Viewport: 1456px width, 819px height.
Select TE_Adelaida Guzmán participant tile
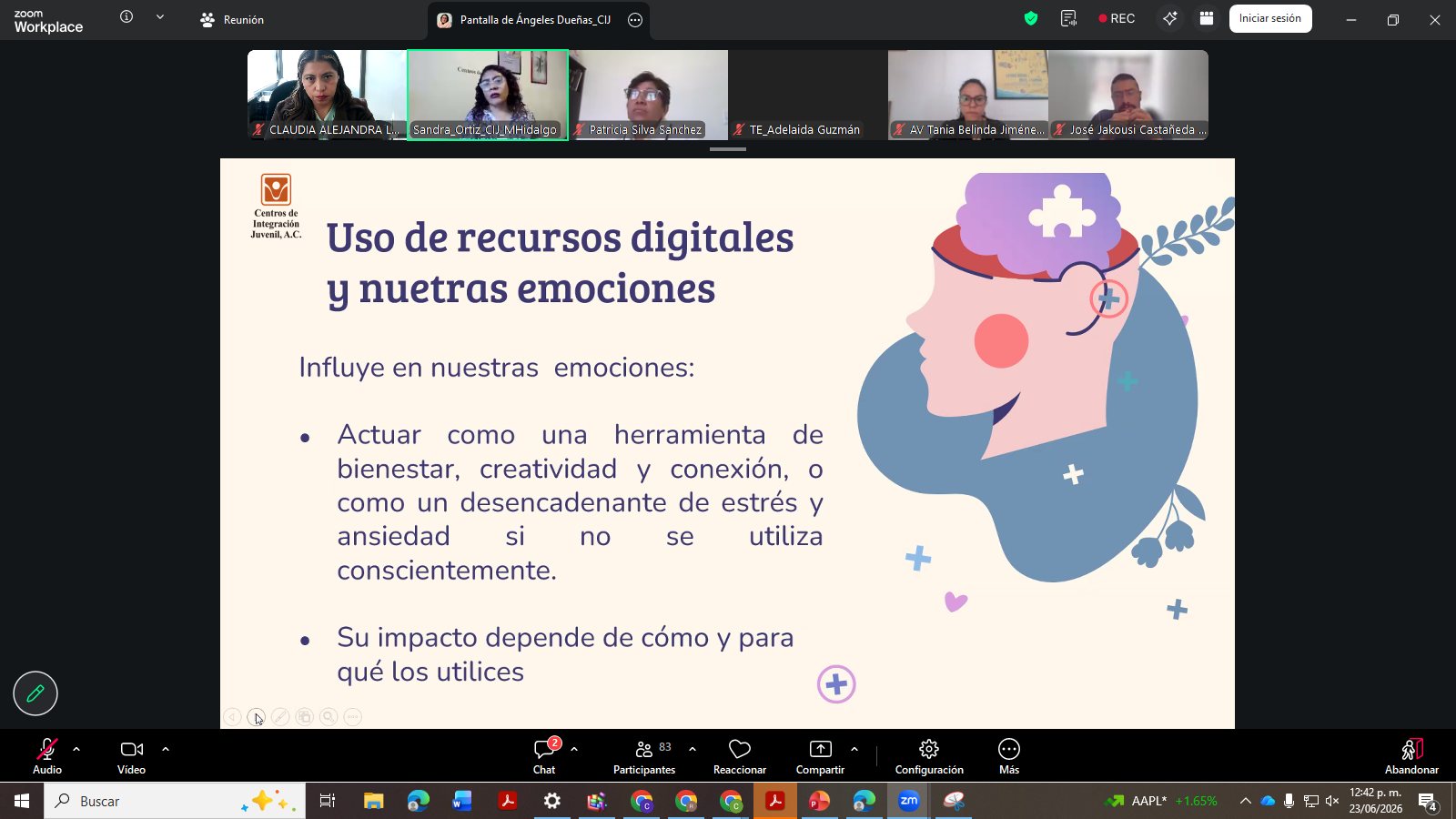tap(808, 95)
